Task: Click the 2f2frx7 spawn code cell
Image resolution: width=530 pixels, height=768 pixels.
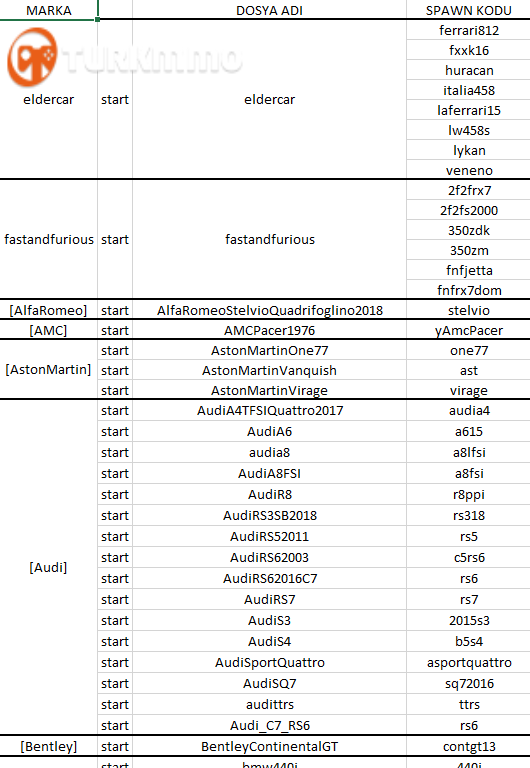Action: click(468, 190)
